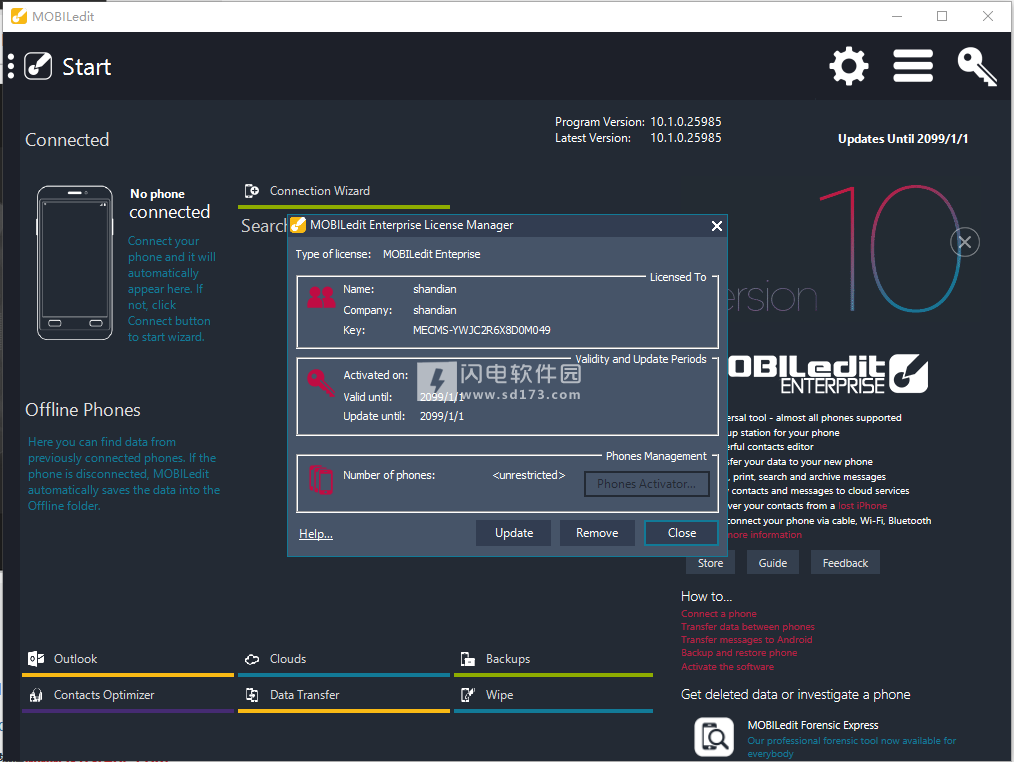Viewport: 1014px width, 762px height.
Task: Minimize the MOBILedit window
Action: click(897, 16)
